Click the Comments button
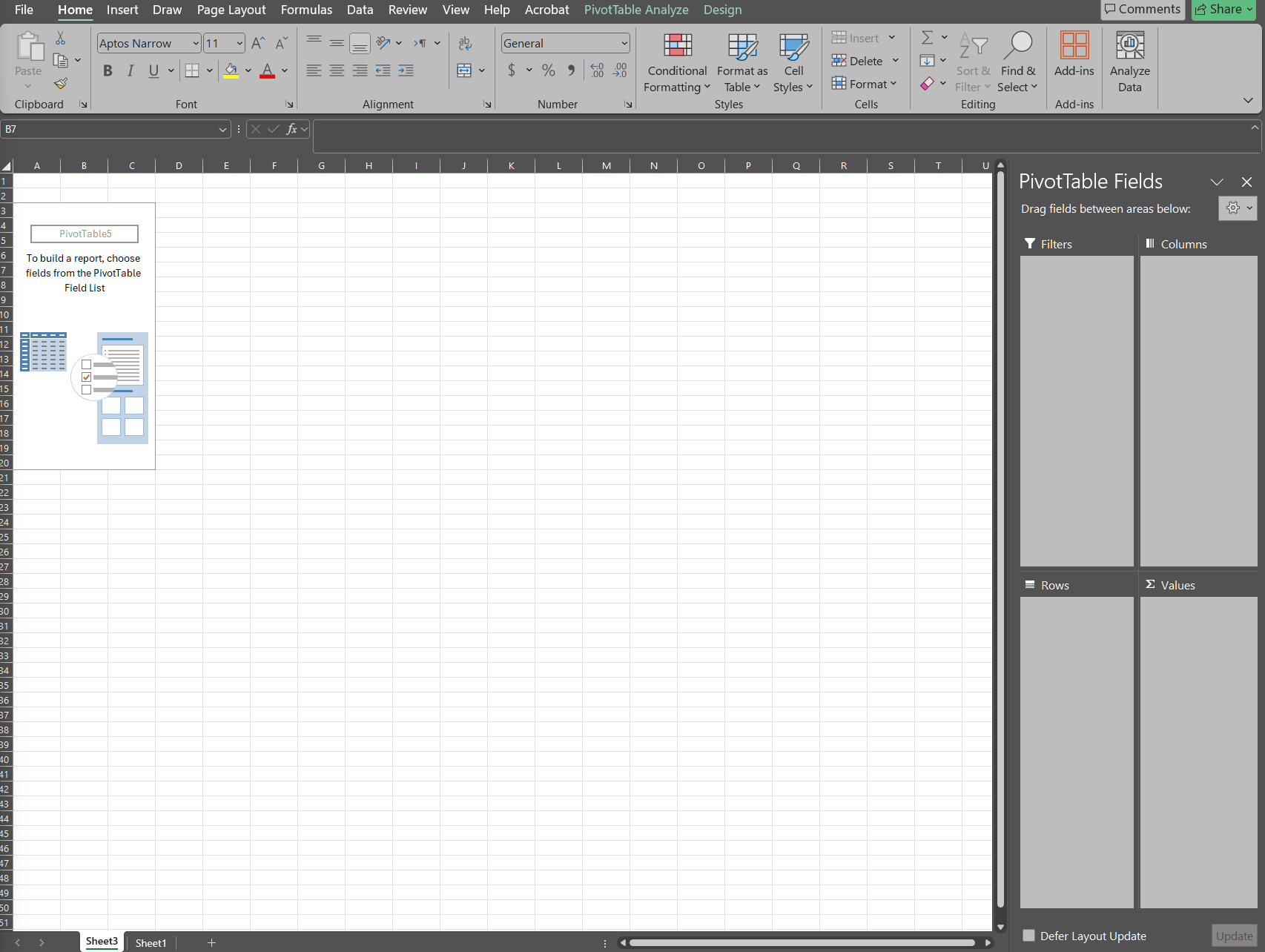1265x952 pixels. click(1143, 9)
